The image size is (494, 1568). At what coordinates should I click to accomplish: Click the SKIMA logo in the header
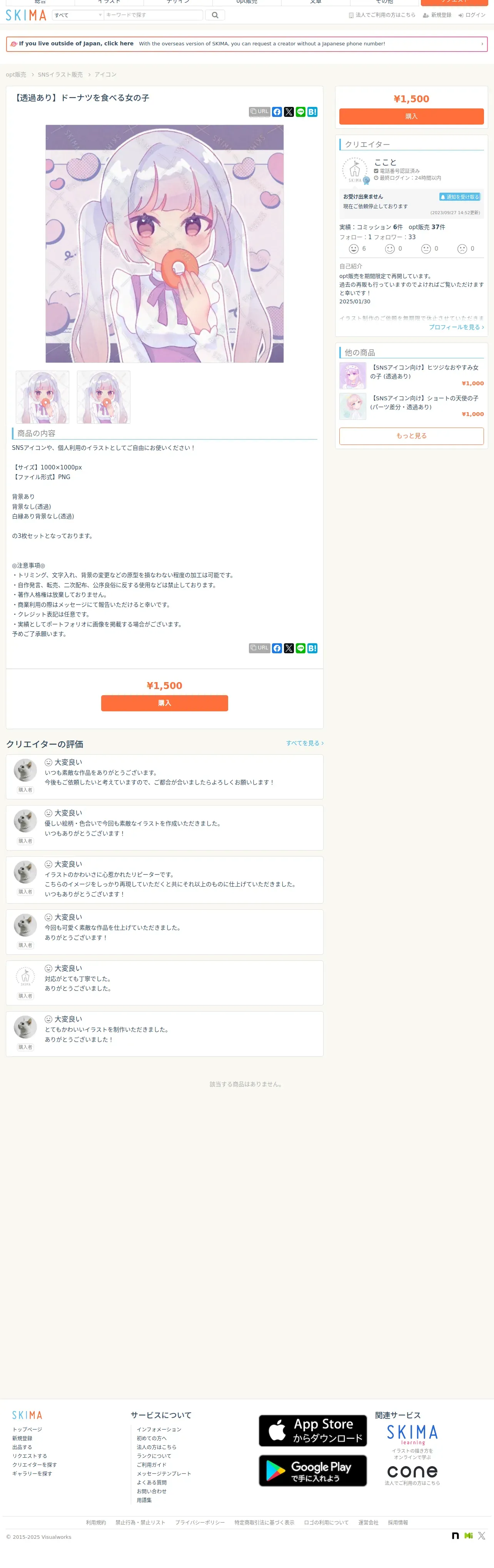pos(26,15)
